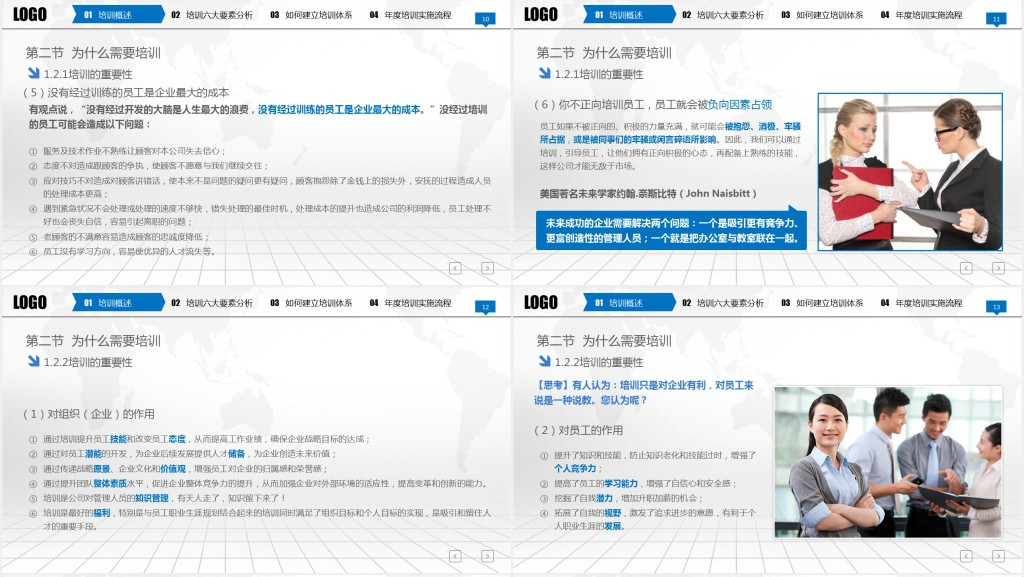Click the previous-slide arrow on slide 12
This screenshot has width=1024, height=577.
(455, 556)
